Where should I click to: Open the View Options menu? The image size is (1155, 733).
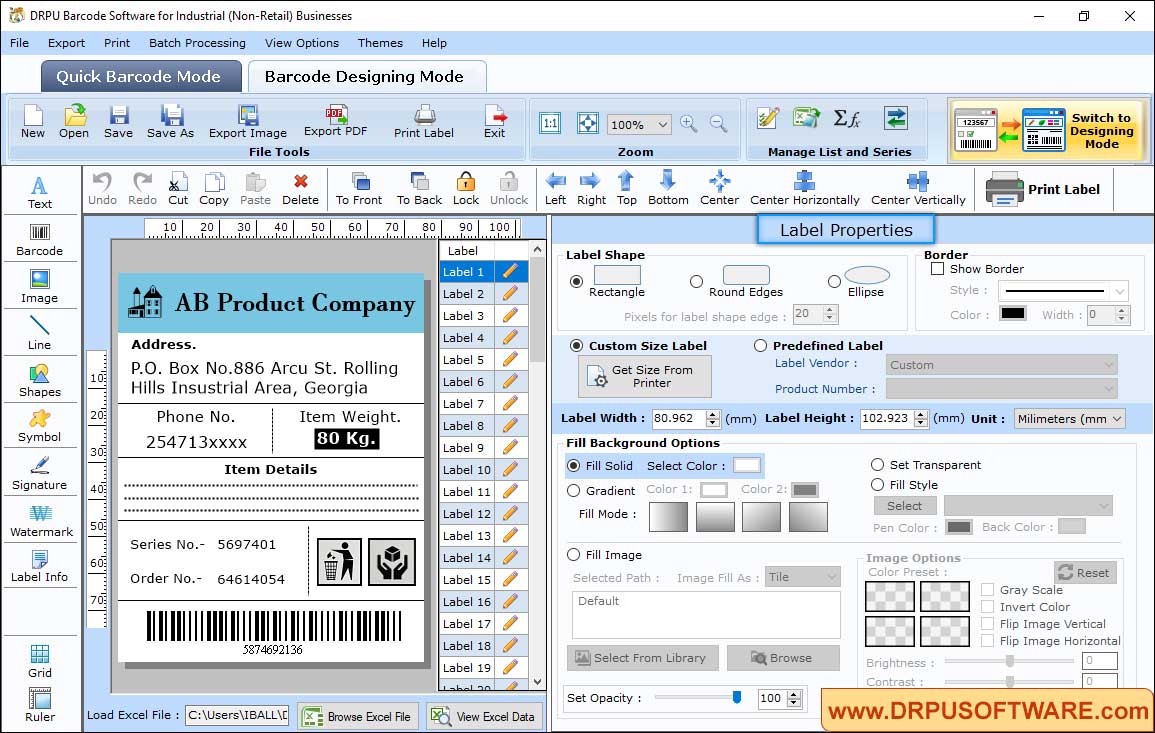coord(302,43)
